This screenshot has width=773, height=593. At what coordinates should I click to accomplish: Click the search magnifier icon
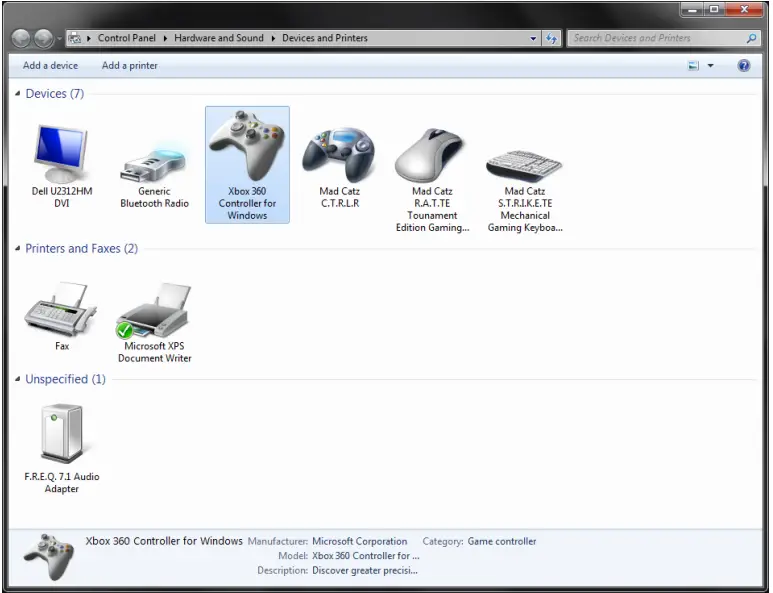751,38
